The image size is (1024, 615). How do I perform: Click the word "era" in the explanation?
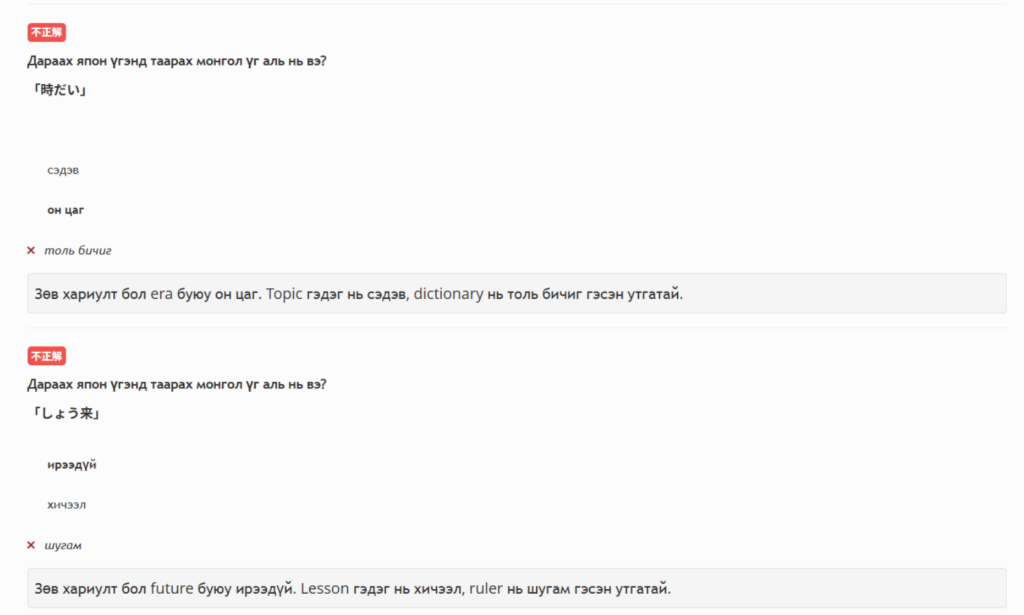tap(162, 294)
